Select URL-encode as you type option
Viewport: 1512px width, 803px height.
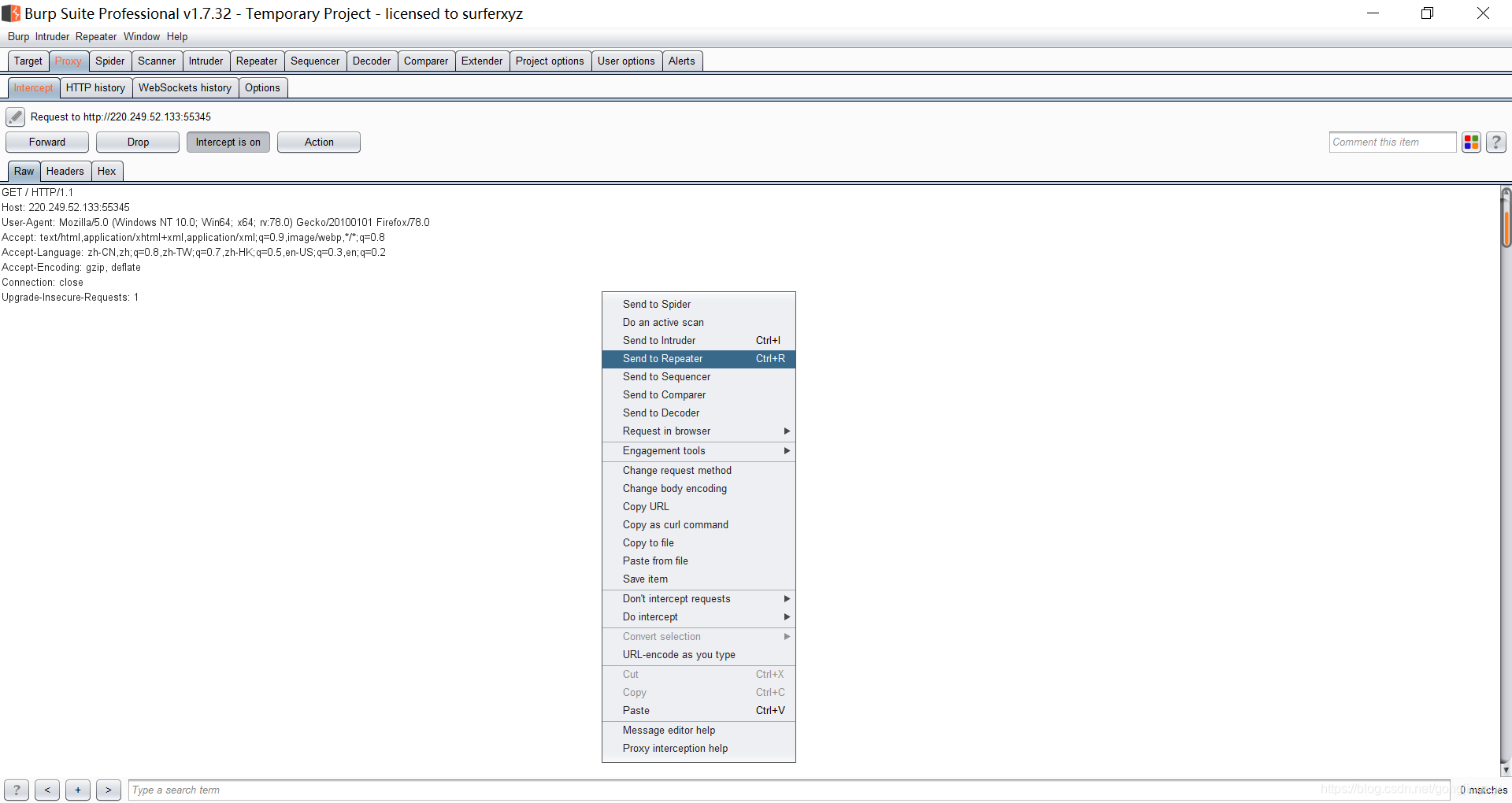click(x=699, y=655)
